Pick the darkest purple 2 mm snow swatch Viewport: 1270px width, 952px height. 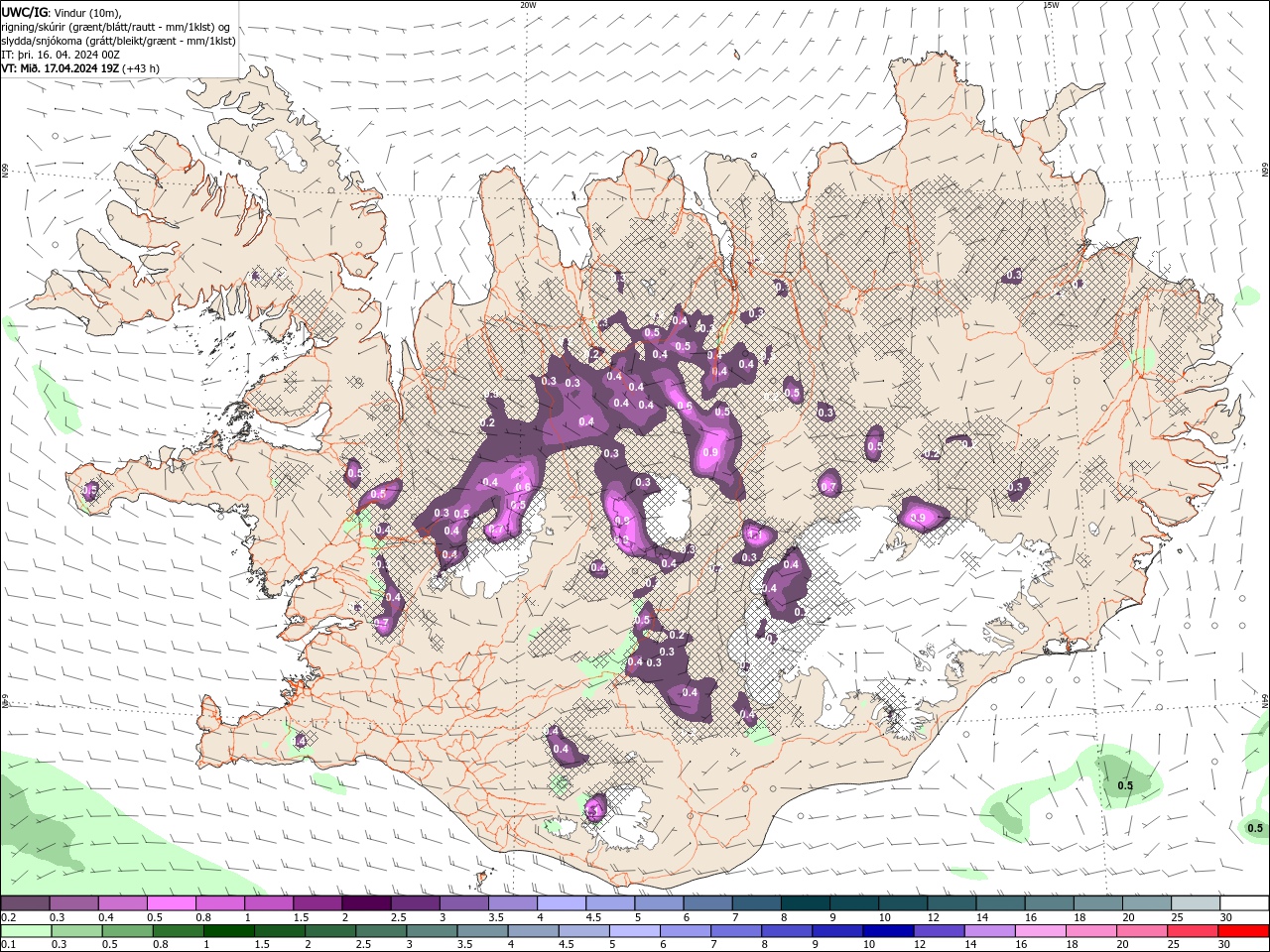[366, 902]
